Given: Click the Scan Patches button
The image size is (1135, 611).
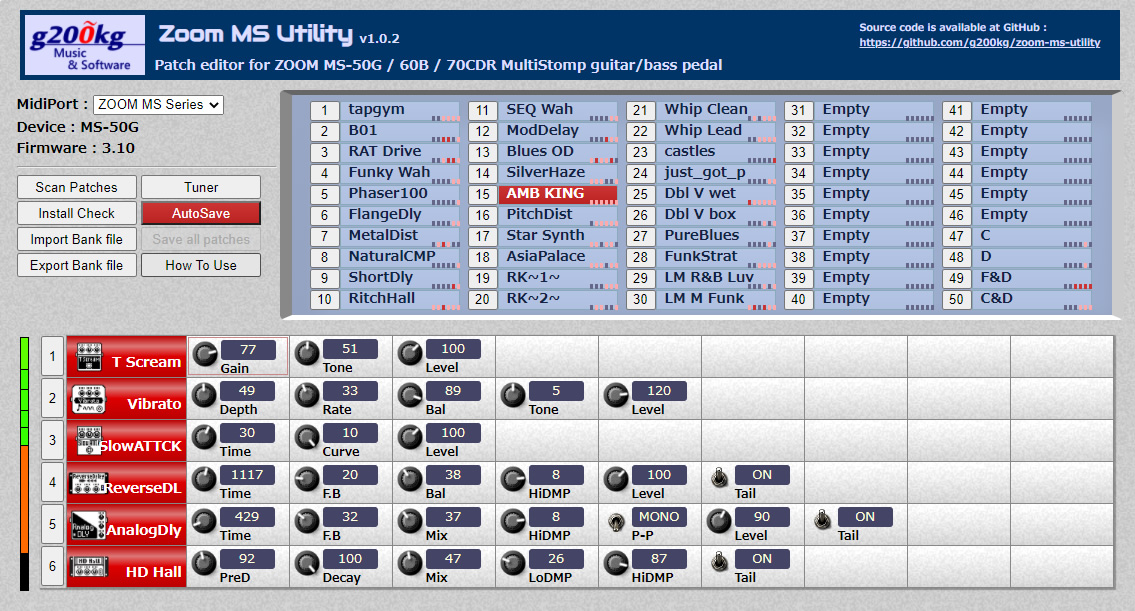Looking at the screenshot, I should tap(77, 187).
